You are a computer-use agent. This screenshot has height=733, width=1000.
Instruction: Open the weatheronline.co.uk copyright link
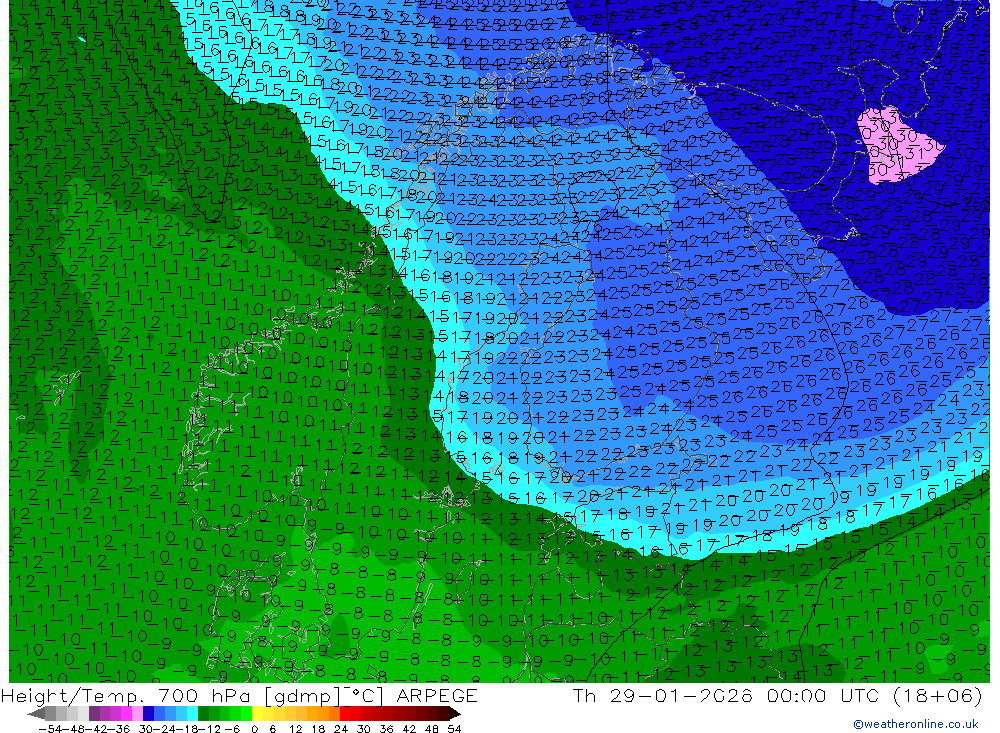pos(916,724)
